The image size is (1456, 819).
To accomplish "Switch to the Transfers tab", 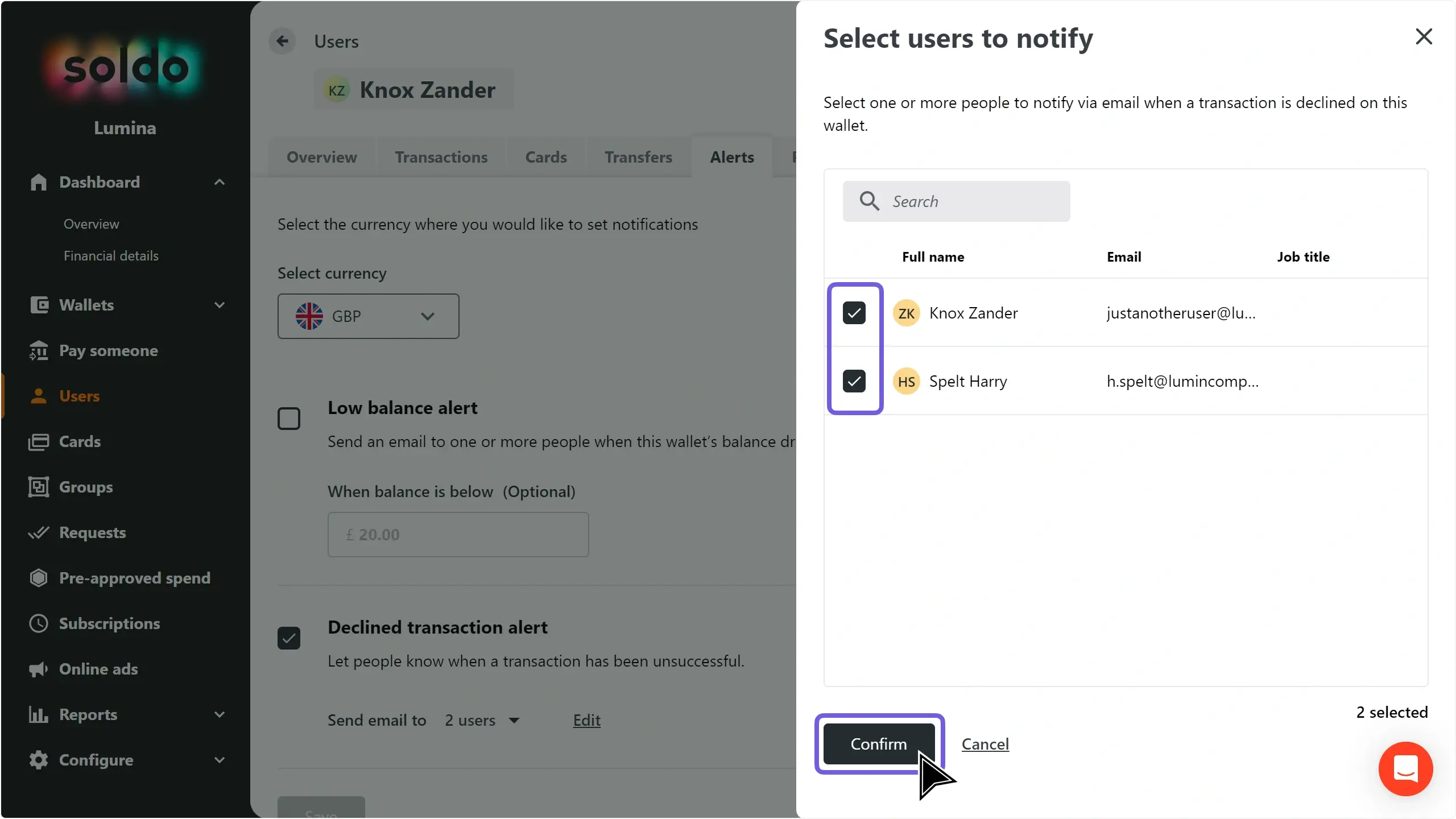I will pos(638,157).
